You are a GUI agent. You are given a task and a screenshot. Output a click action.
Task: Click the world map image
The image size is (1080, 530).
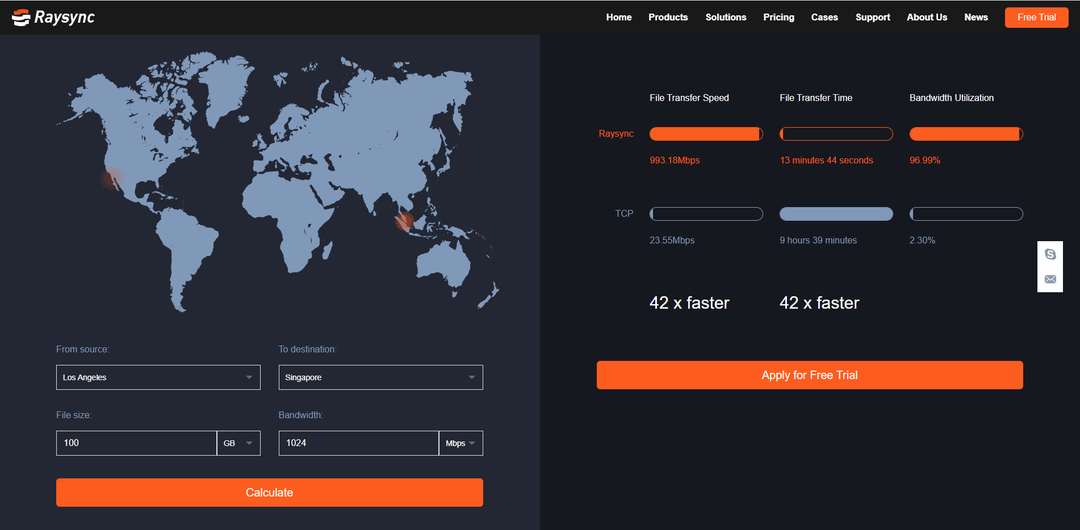tap(278, 181)
